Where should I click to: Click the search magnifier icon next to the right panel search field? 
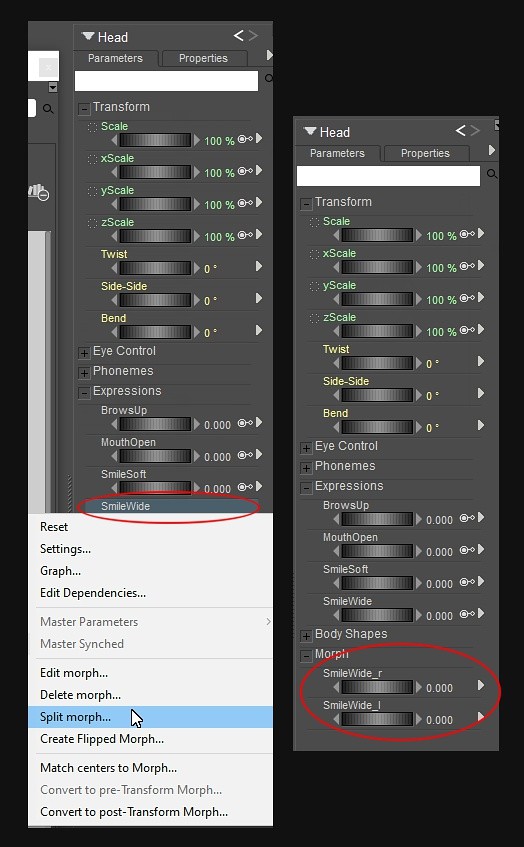(x=492, y=174)
